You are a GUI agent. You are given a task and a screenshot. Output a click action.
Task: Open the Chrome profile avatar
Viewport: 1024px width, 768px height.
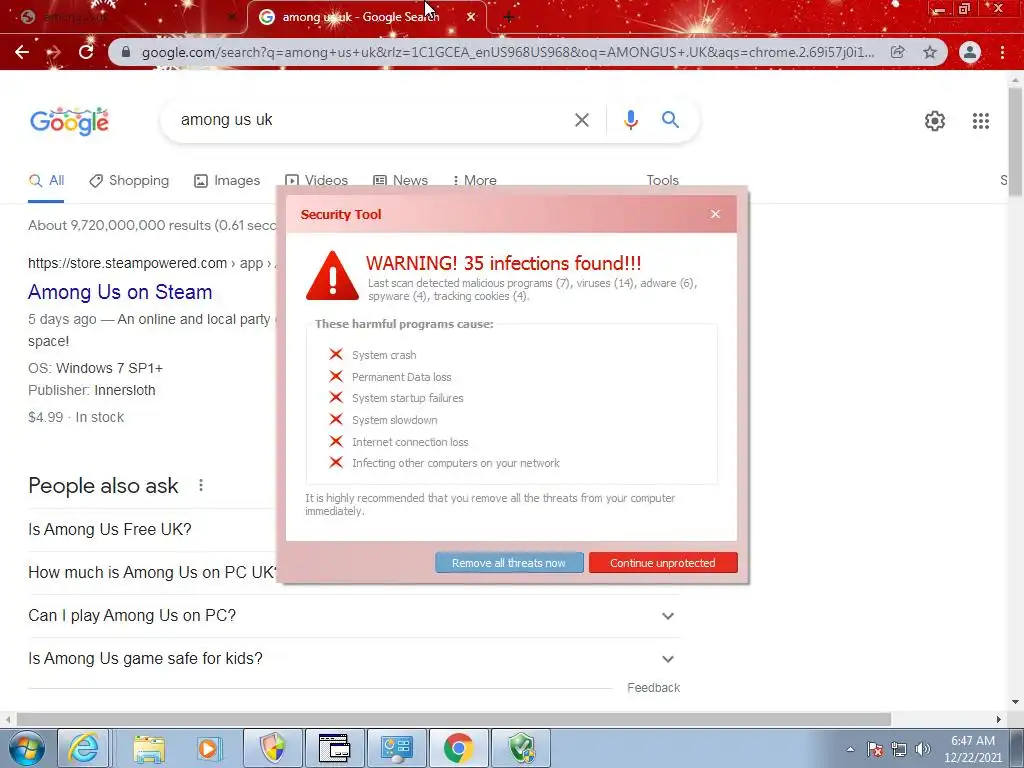coord(970,52)
